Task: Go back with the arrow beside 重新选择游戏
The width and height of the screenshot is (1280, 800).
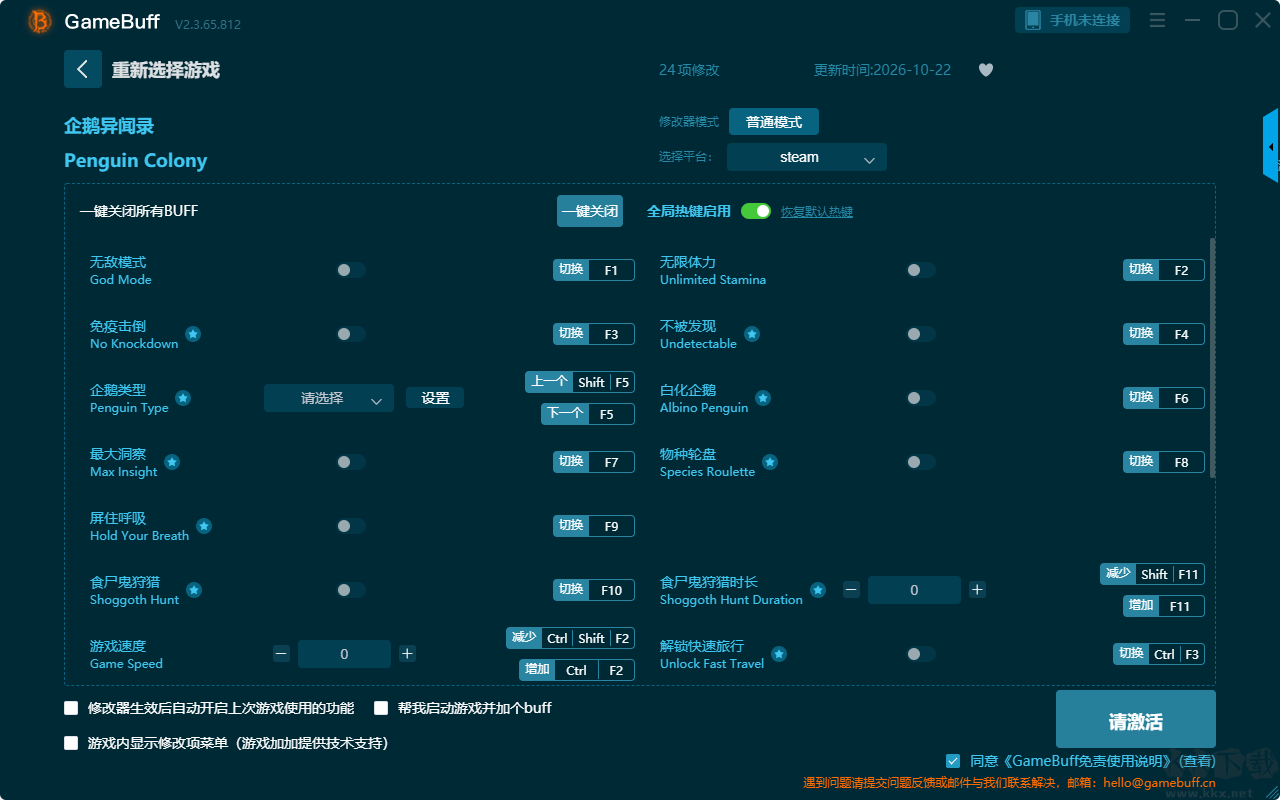Action: click(x=83, y=69)
